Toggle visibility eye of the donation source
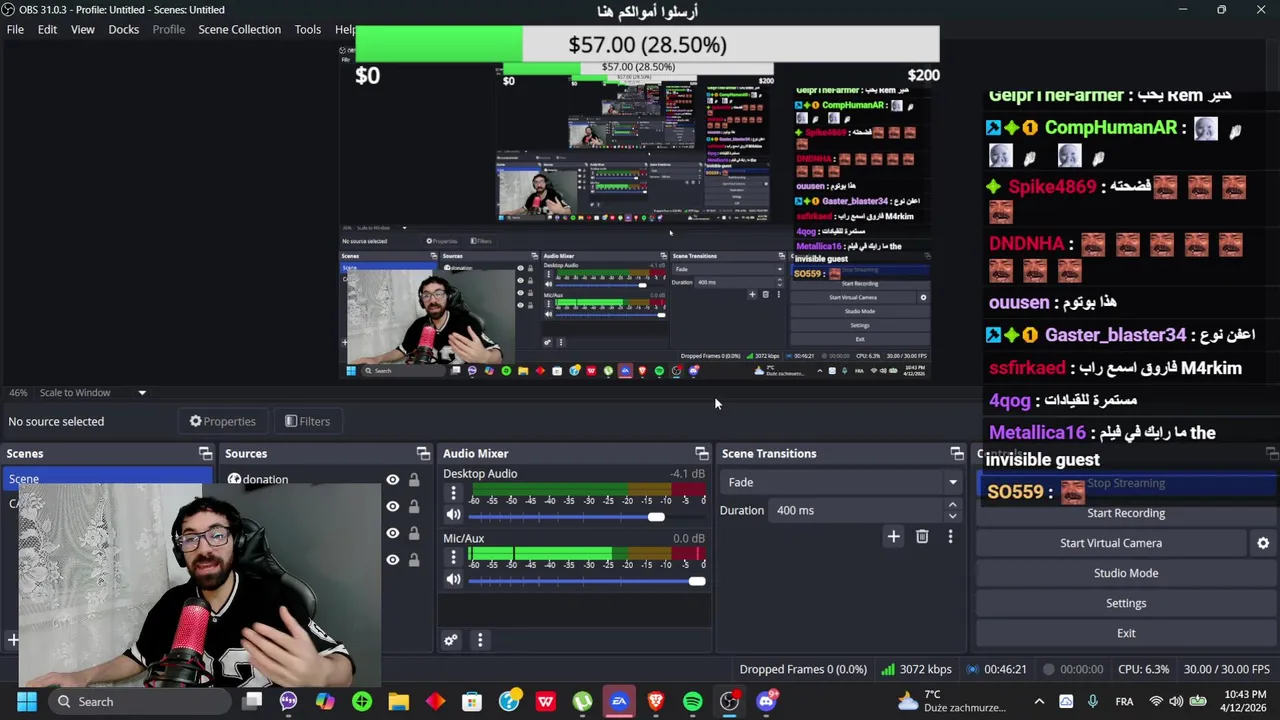The width and height of the screenshot is (1280, 720). (x=392, y=480)
